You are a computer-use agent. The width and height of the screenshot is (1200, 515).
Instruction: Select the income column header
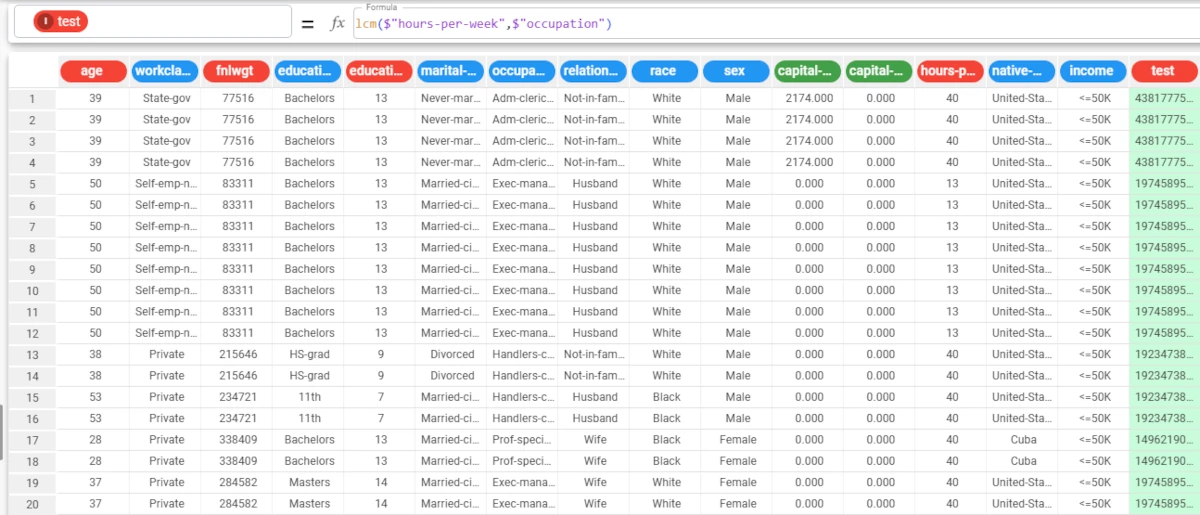click(1091, 71)
